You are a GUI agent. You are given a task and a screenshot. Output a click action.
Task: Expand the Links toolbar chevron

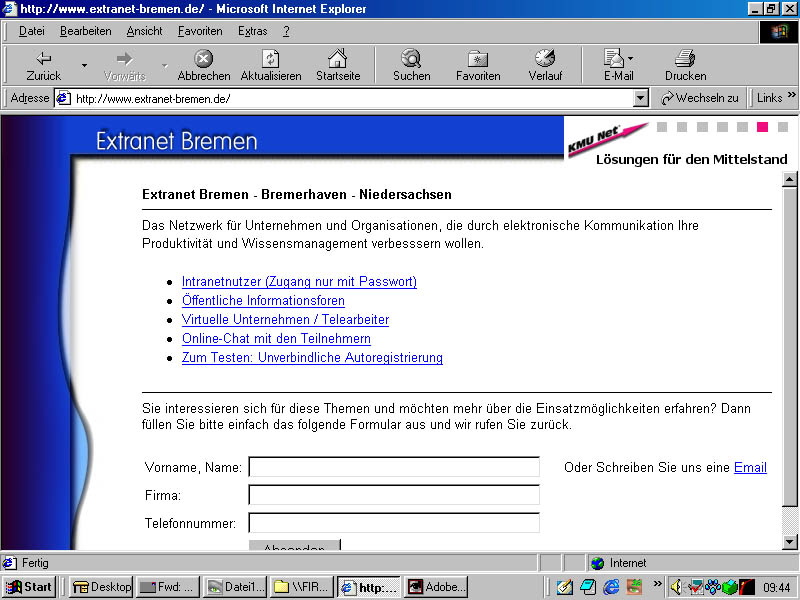(791, 95)
